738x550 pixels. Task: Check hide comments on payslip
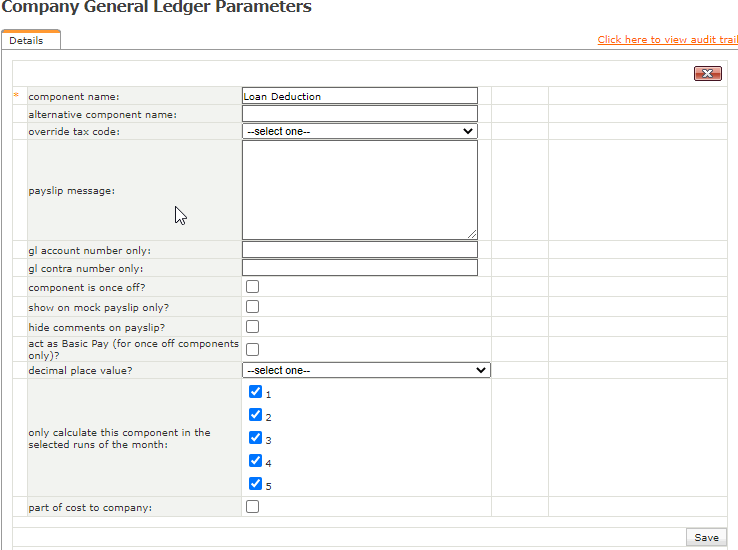[253, 327]
